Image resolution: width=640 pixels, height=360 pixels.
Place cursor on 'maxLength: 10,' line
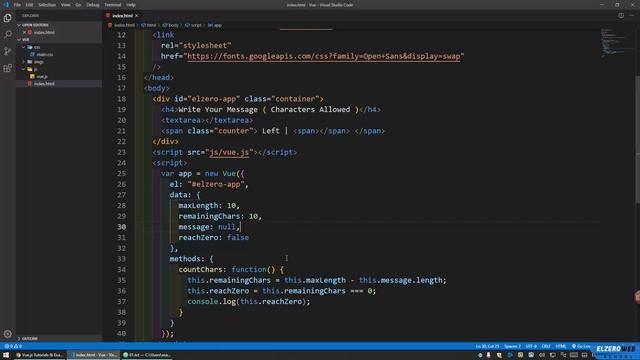click(209, 206)
